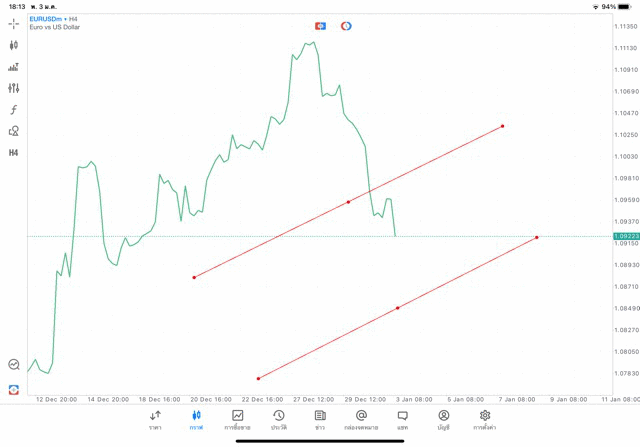Tap the one-click trading icon in the sidebar
The image size is (640, 447).
pos(14,389)
